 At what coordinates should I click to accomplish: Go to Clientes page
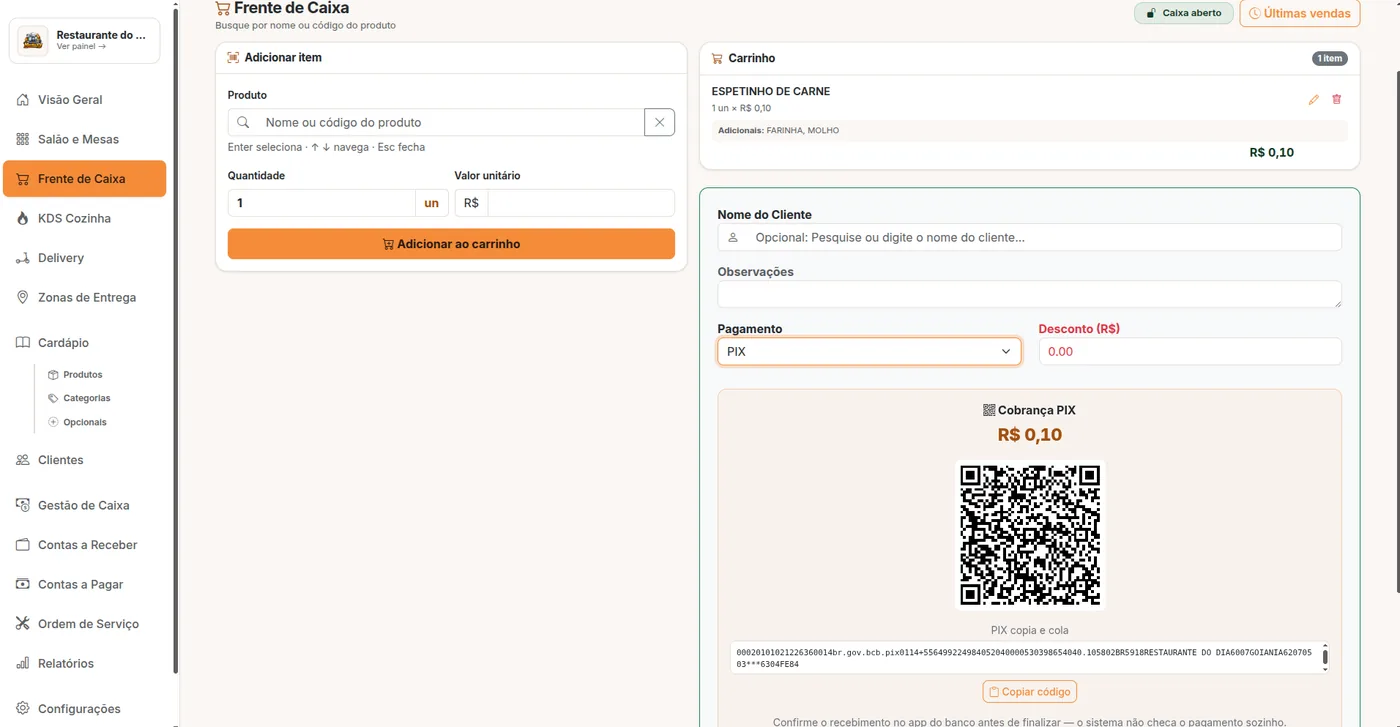click(x=84, y=460)
